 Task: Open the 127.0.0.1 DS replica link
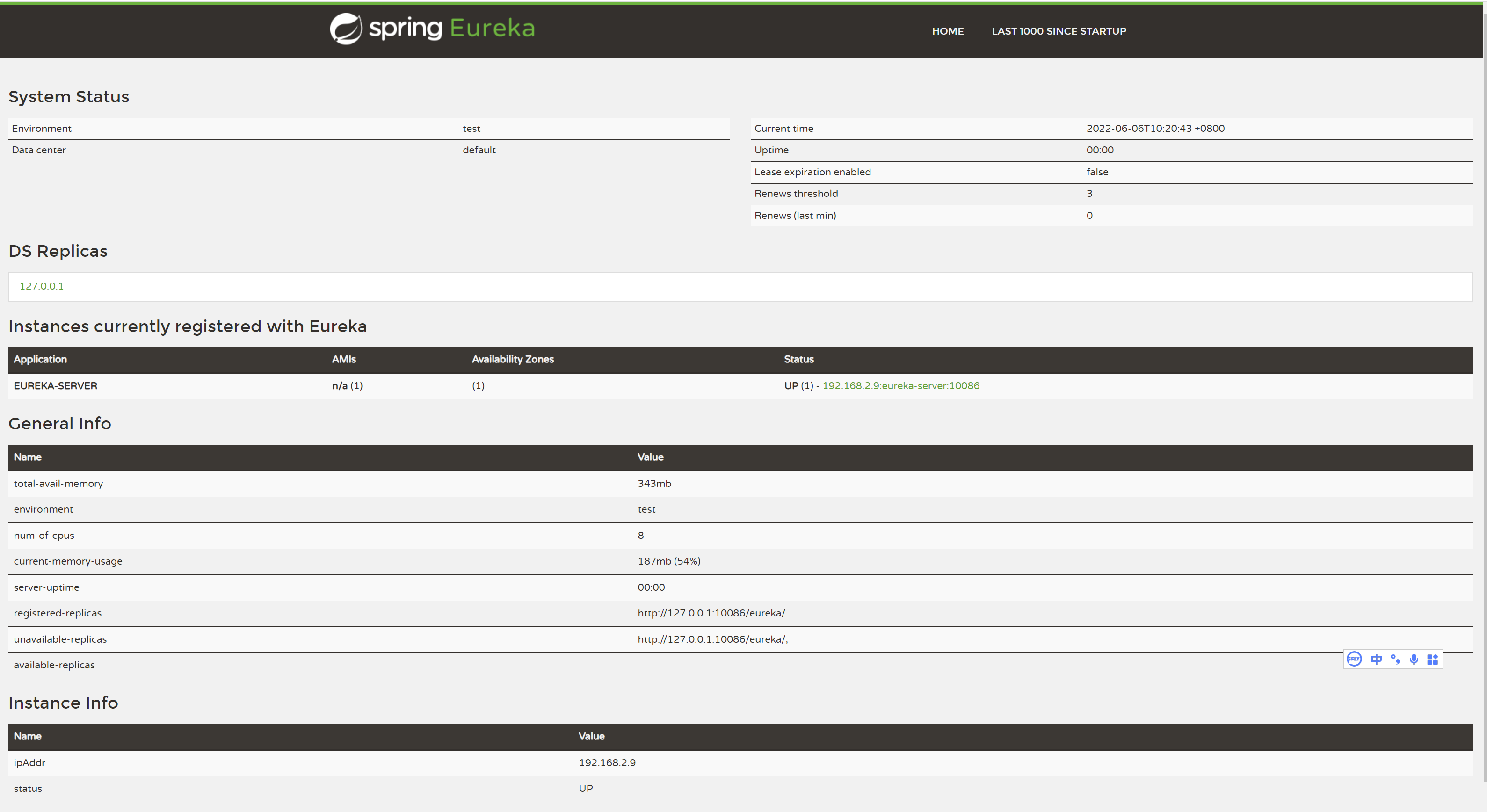[x=42, y=286]
